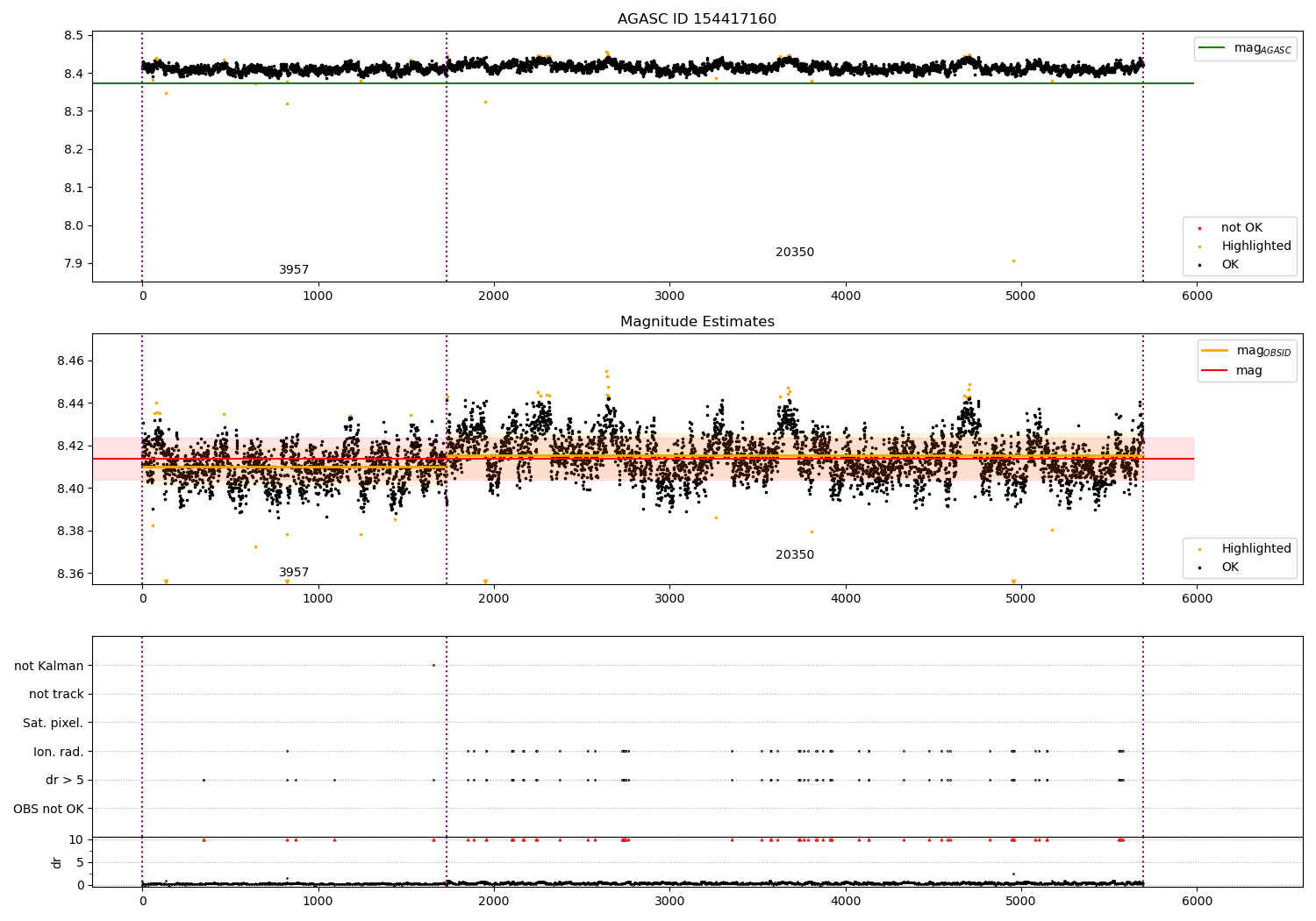Click the 'dr' y-axis label at bottom
1316x921 pixels.
coord(57,862)
